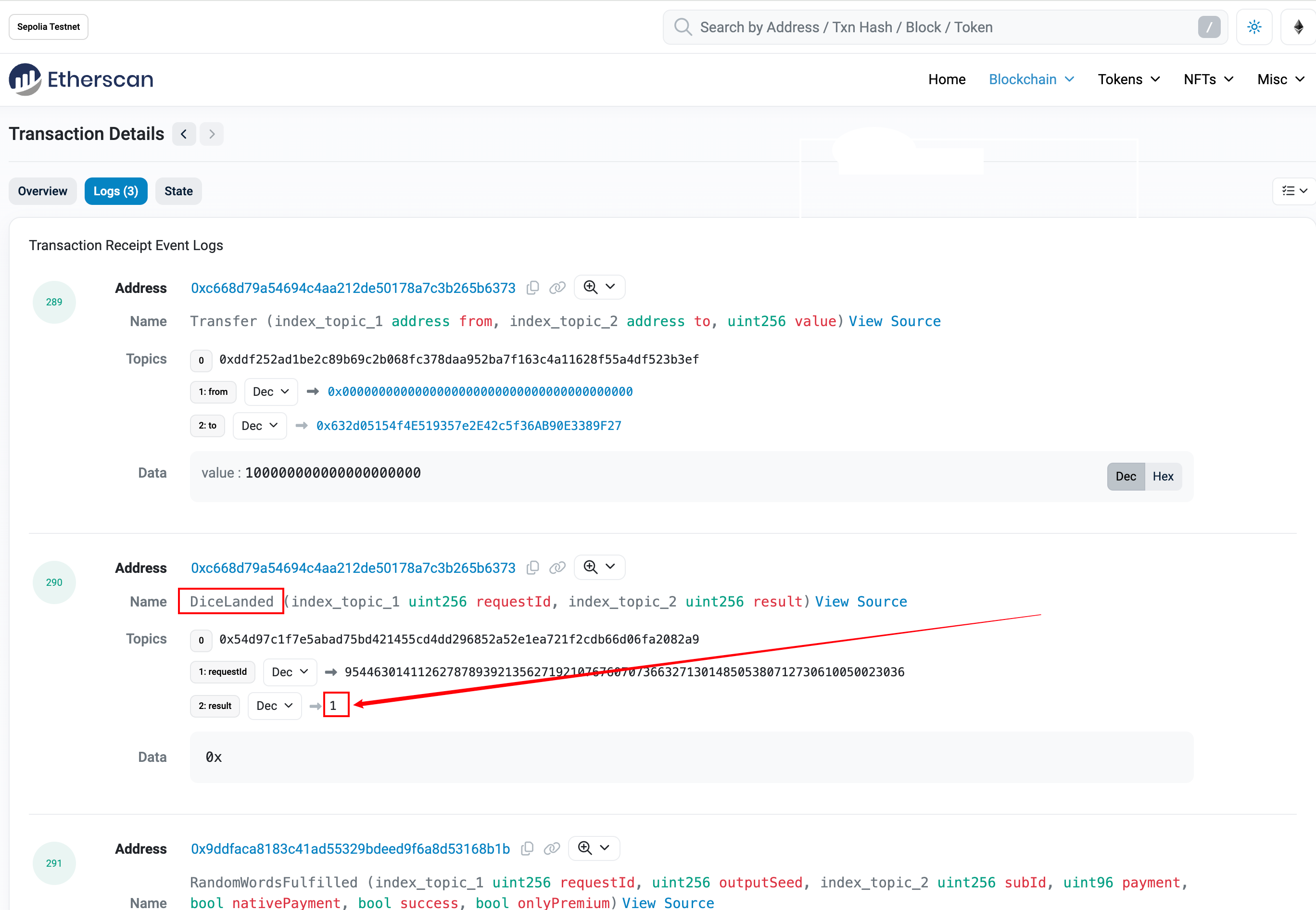1316x910 pixels.
Task: Open the Ethereum network icon menu
Action: click(1298, 27)
